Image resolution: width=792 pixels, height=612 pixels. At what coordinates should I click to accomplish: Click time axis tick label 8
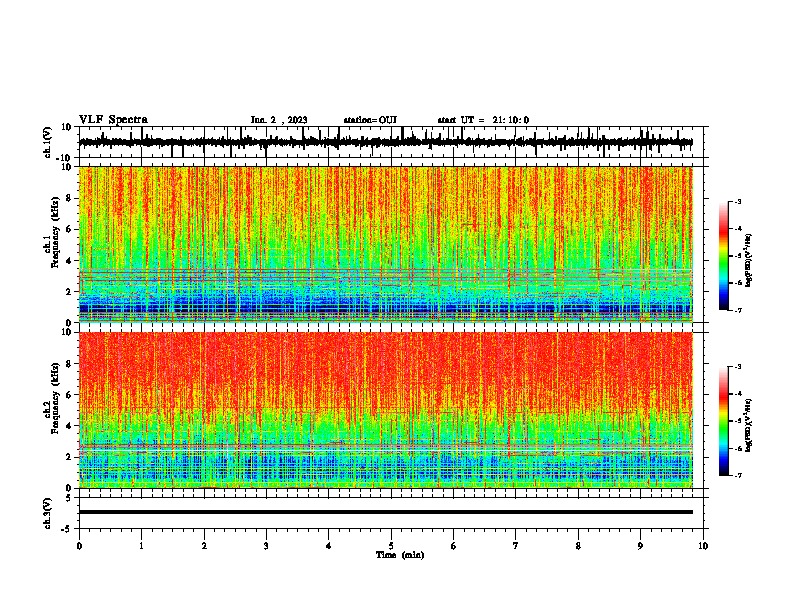(578, 546)
